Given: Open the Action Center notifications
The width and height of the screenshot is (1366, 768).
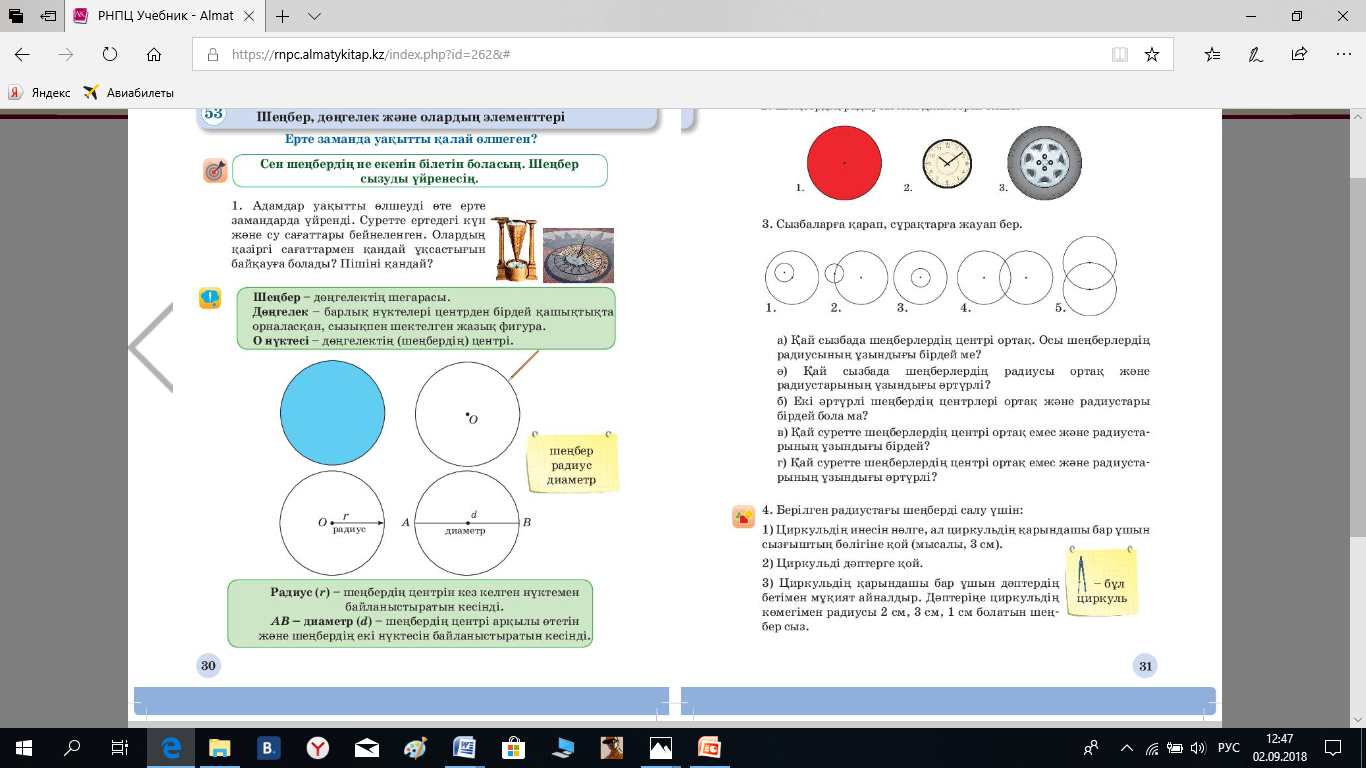Looking at the screenshot, I should [x=1332, y=748].
